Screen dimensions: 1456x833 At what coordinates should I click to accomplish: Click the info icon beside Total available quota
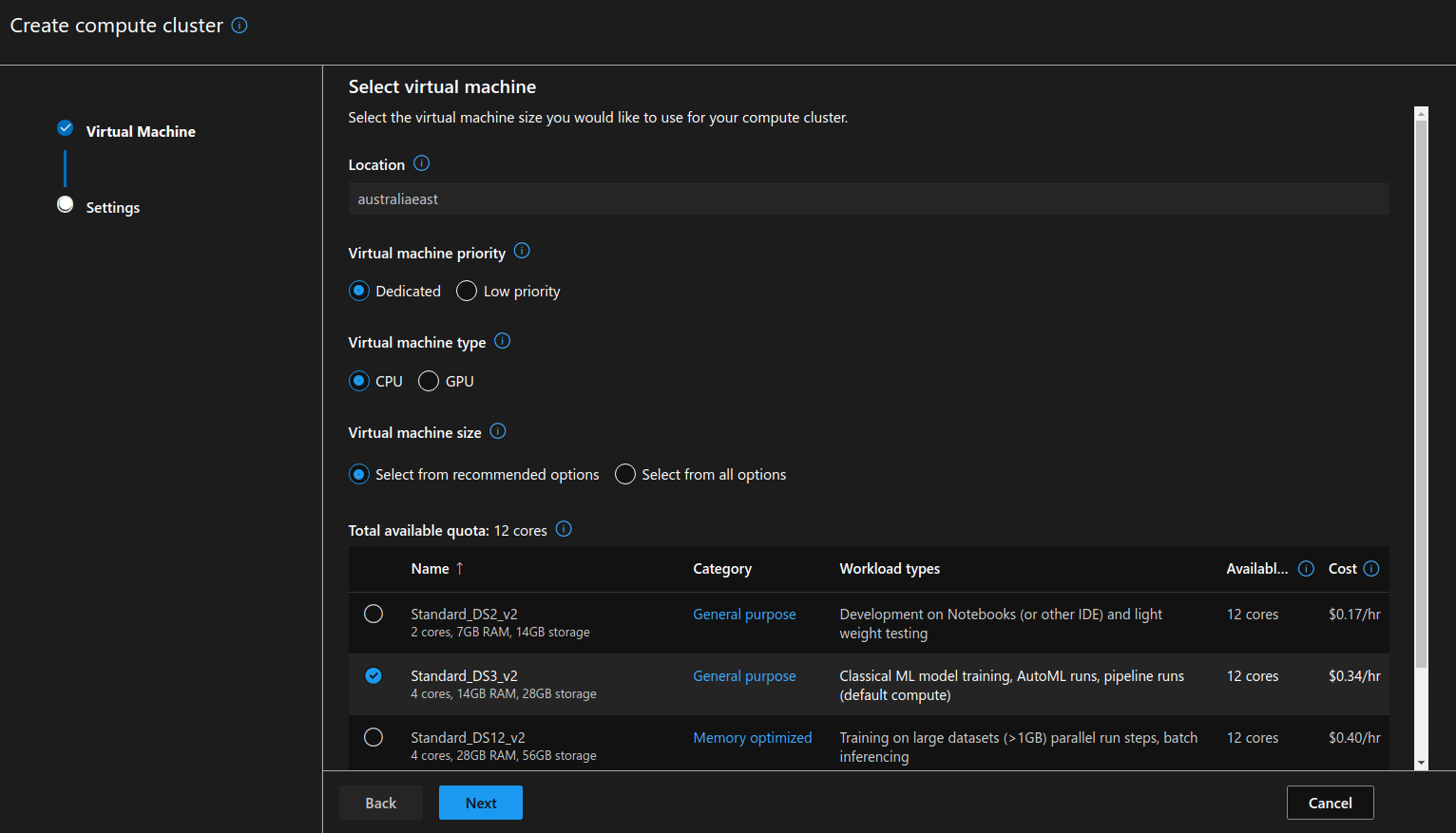[563, 529]
